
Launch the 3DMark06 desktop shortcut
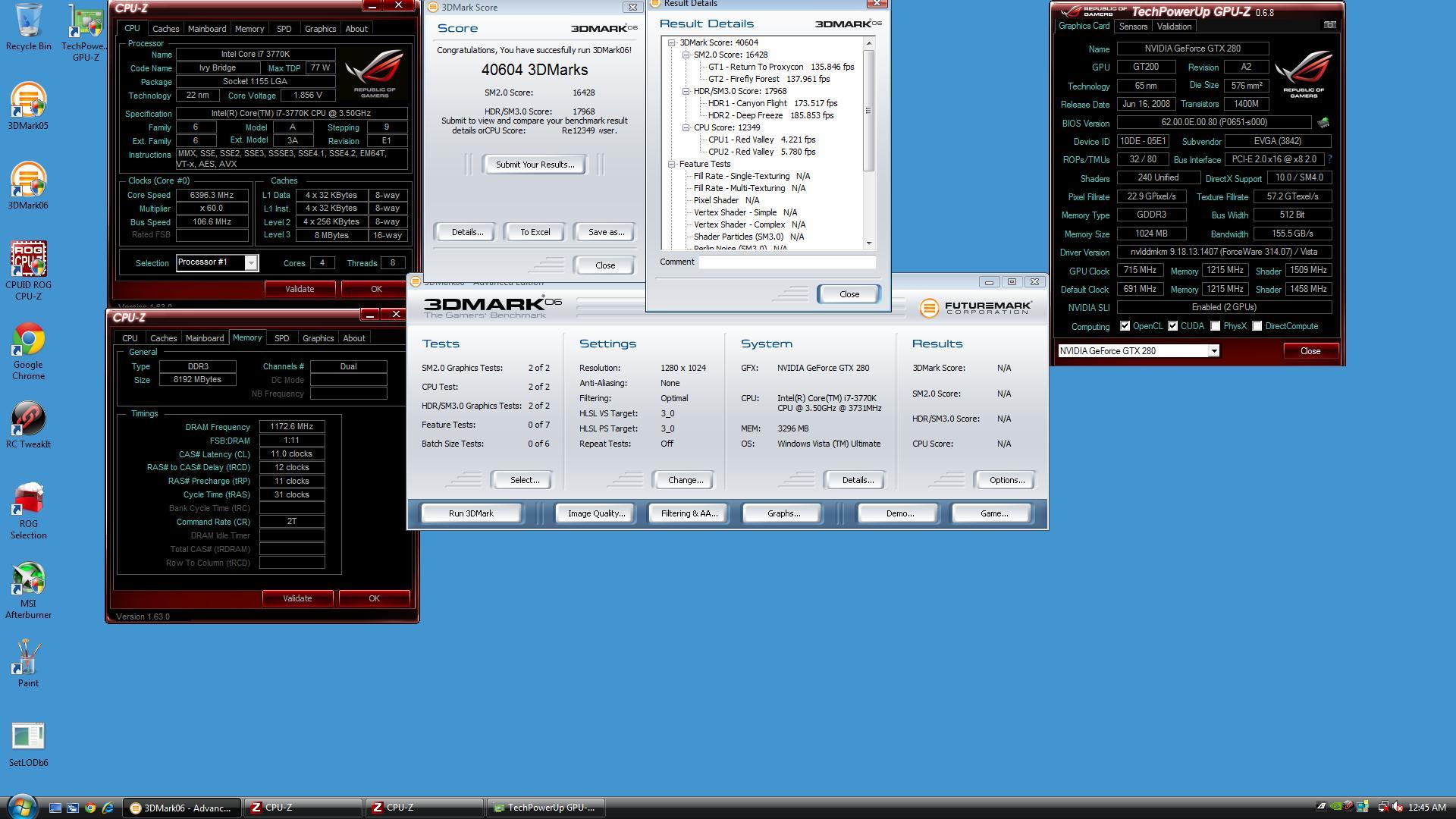(x=28, y=186)
